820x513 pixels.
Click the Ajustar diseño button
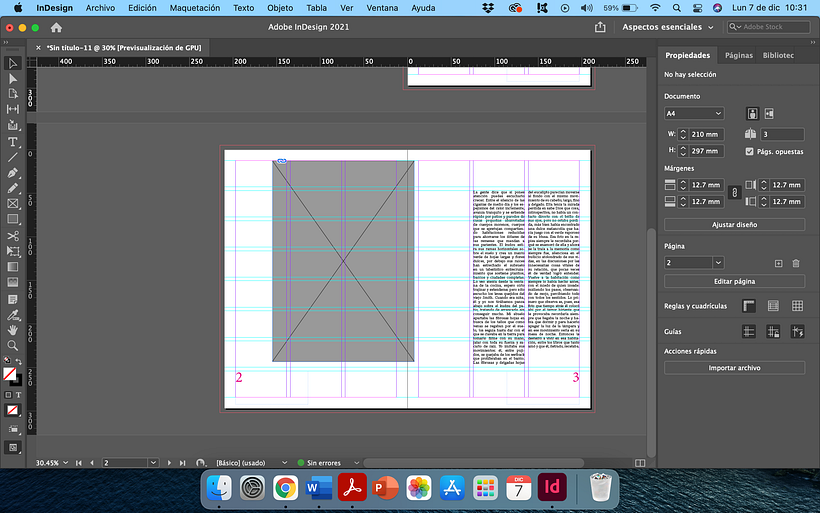(734, 225)
